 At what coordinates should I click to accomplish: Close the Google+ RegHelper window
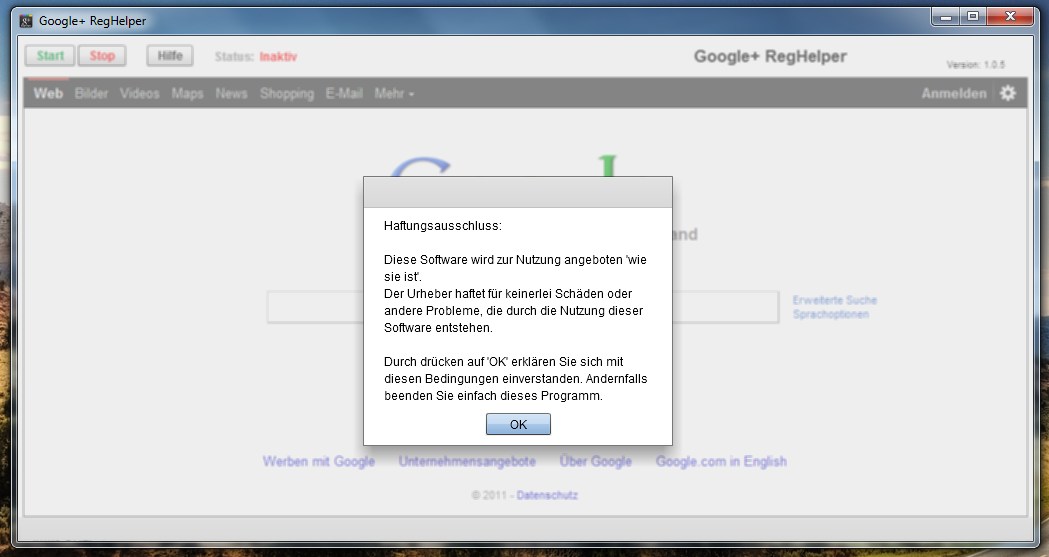[x=1010, y=17]
